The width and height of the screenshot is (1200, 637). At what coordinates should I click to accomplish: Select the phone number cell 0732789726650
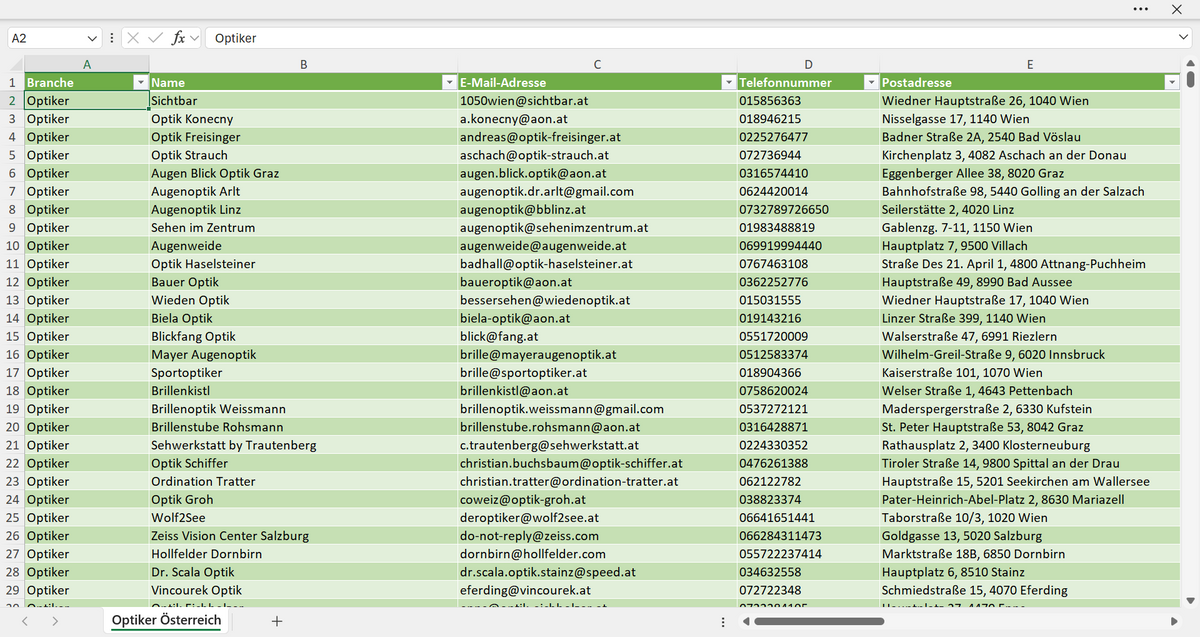pos(808,210)
